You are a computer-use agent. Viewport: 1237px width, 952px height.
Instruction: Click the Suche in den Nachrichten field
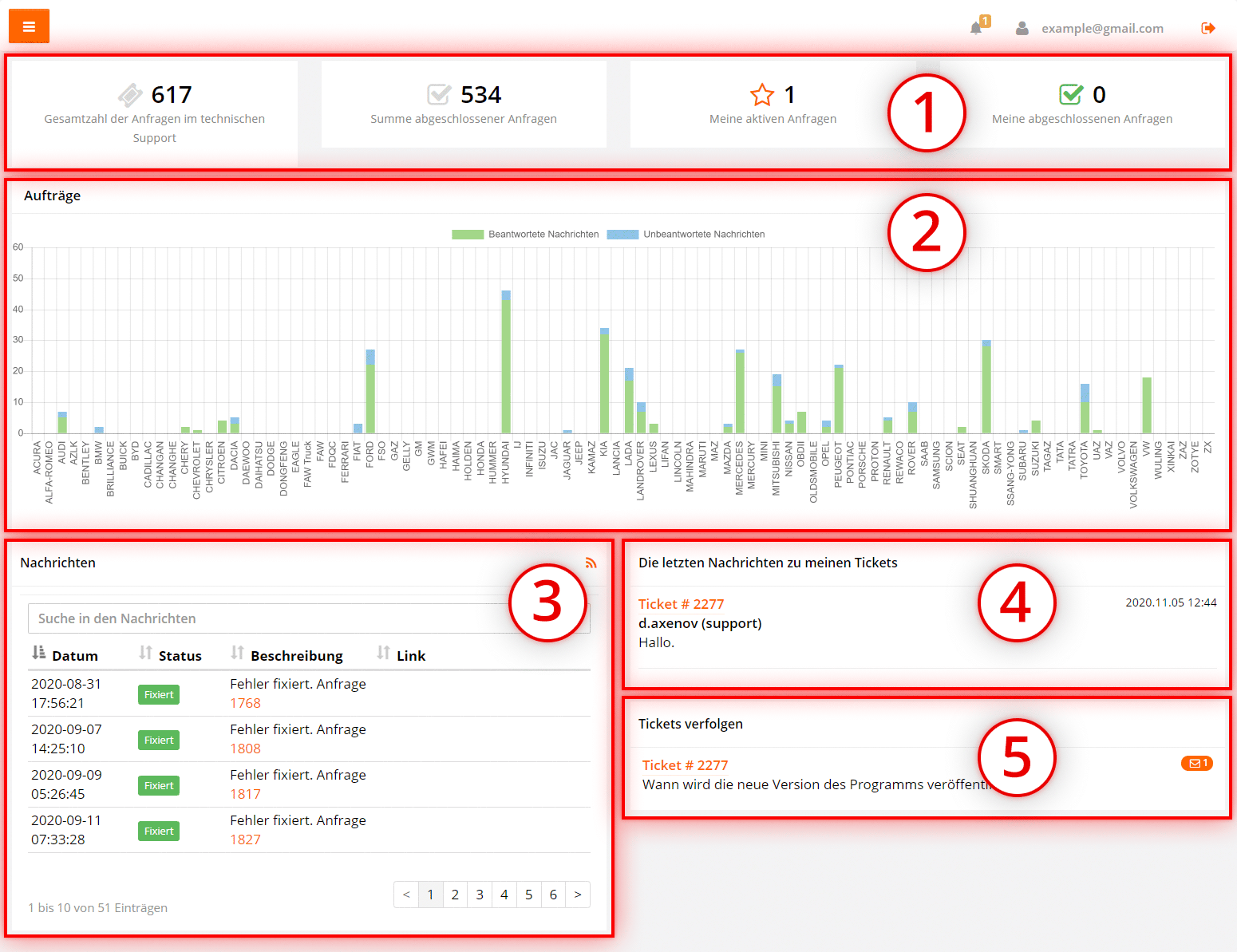(x=271, y=618)
